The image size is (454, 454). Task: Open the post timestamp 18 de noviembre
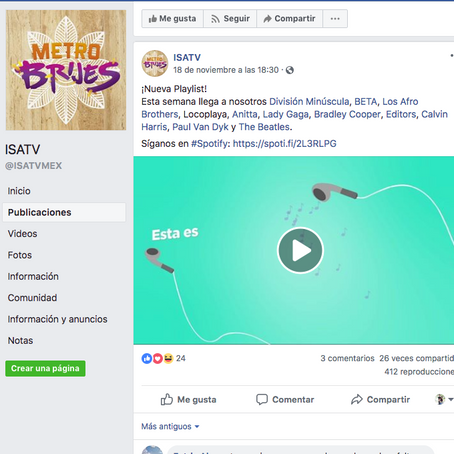coord(226,70)
